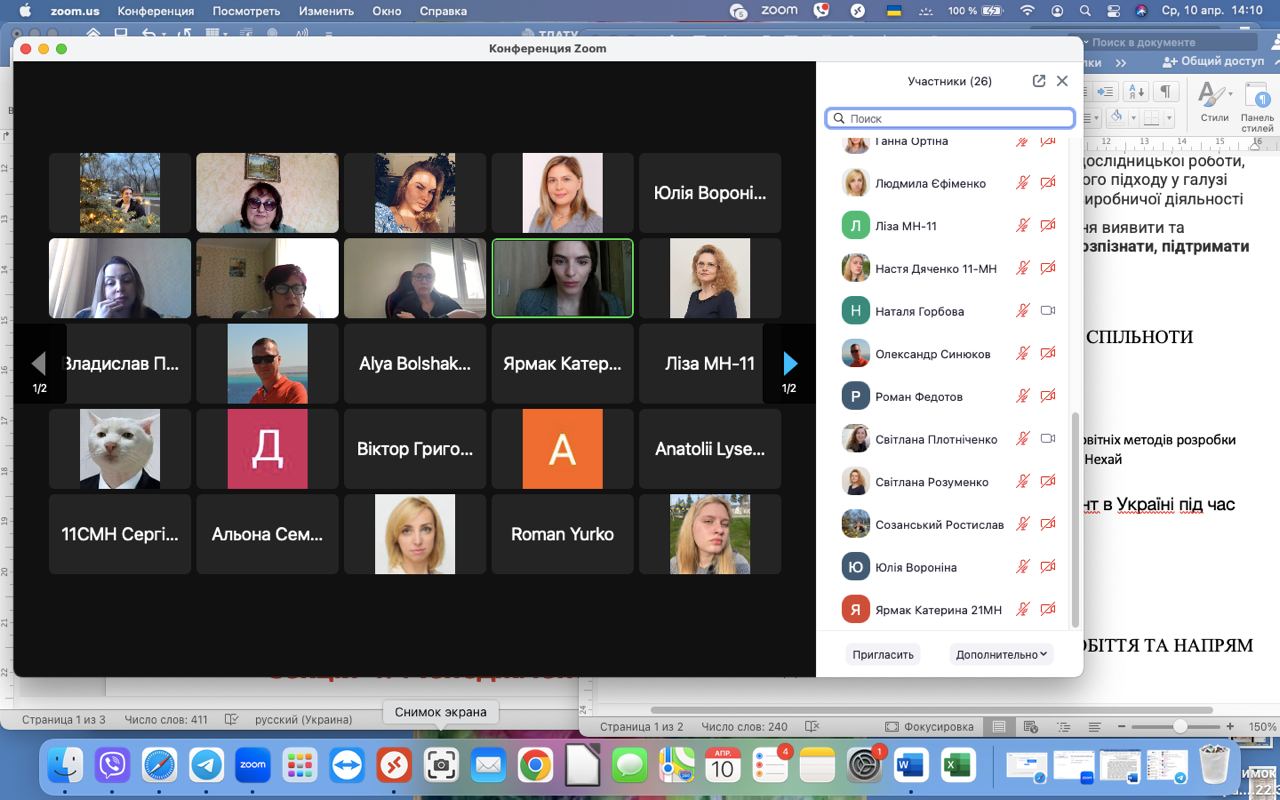Click the Word zoom slider handle
The width and height of the screenshot is (1280, 800).
[1181, 727]
